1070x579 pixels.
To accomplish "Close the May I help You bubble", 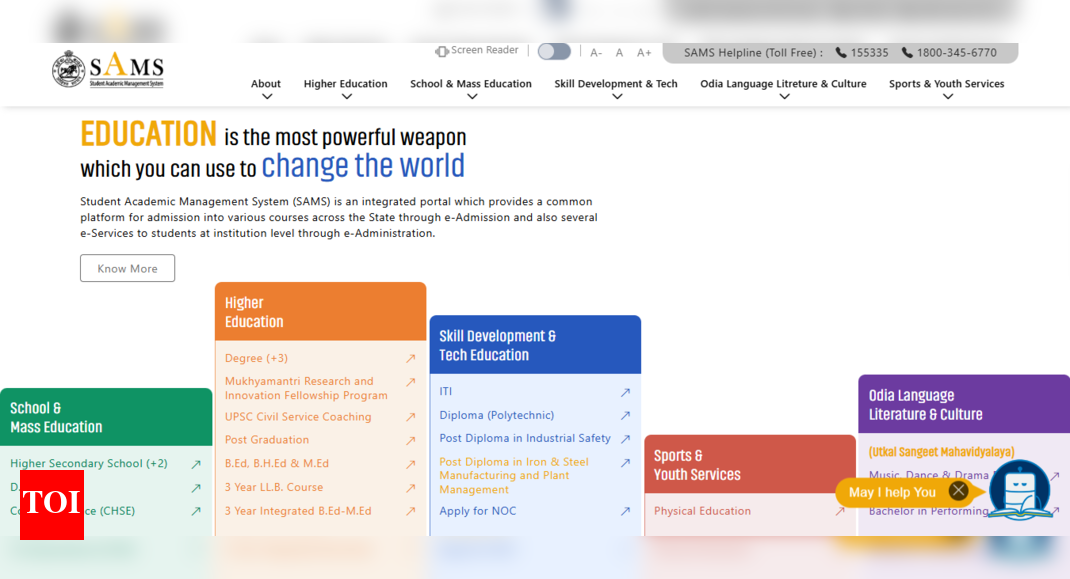I will 958,490.
